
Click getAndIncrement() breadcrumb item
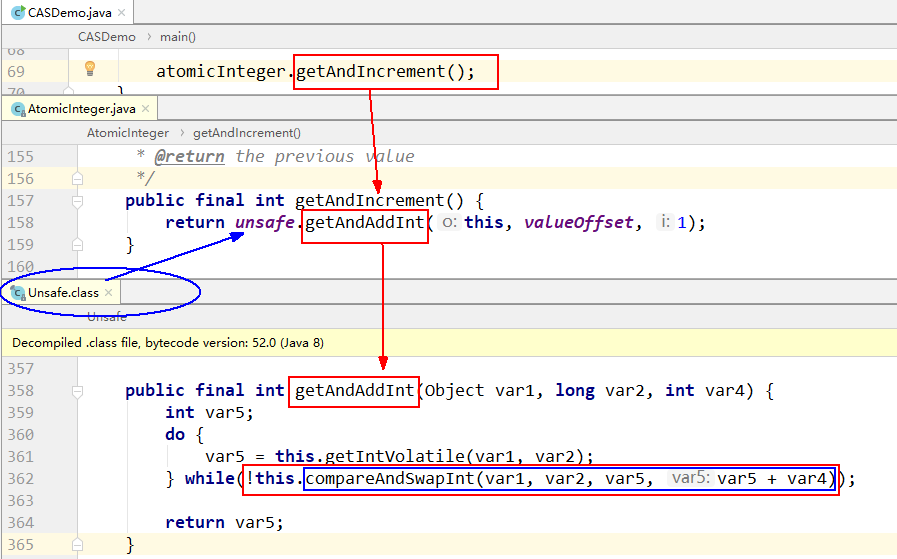pyautogui.click(x=247, y=133)
